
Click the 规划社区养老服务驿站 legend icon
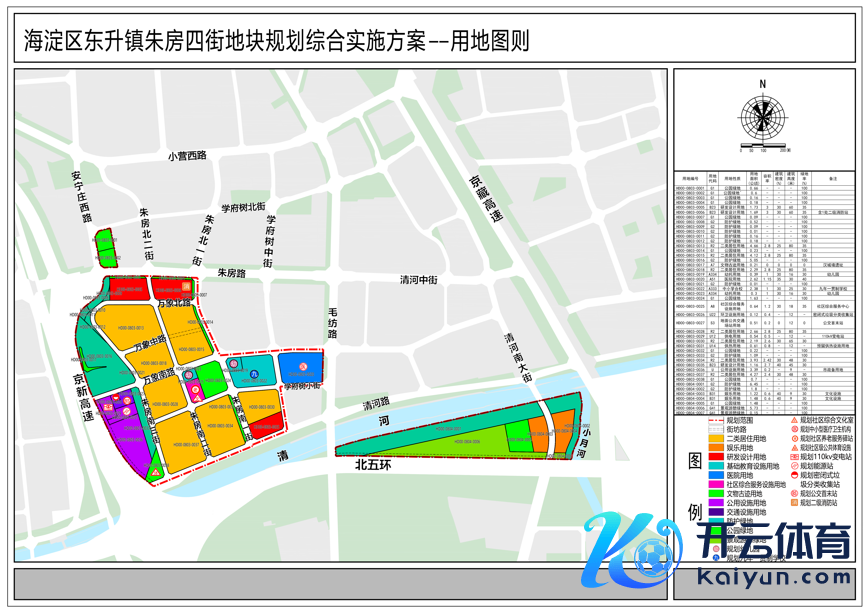(x=793, y=438)
